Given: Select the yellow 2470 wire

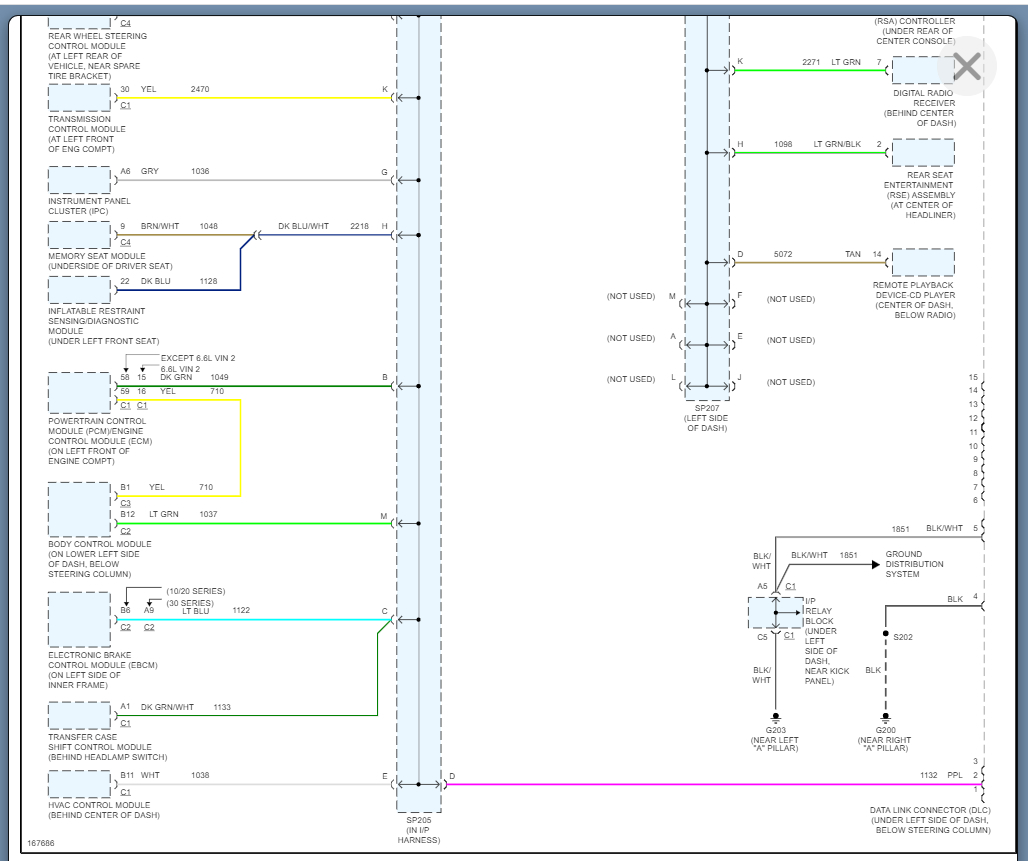Looking at the screenshot, I should point(250,98).
